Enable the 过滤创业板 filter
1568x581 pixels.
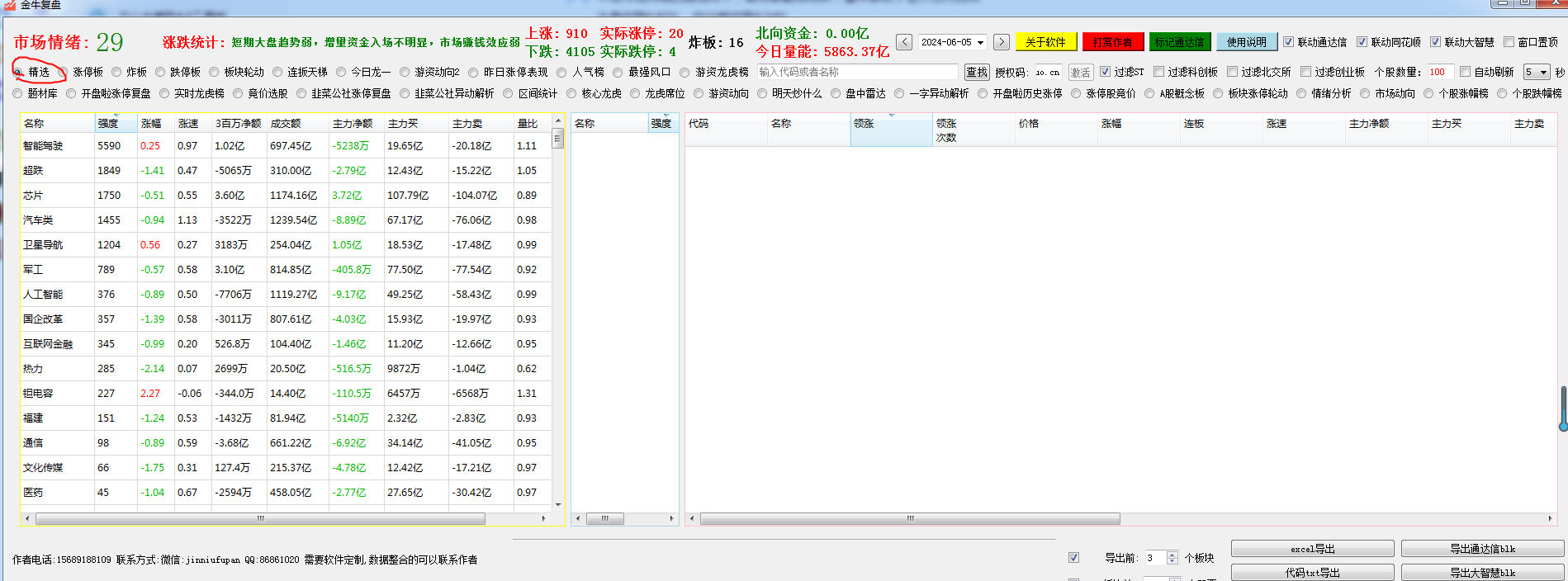click(x=1305, y=72)
